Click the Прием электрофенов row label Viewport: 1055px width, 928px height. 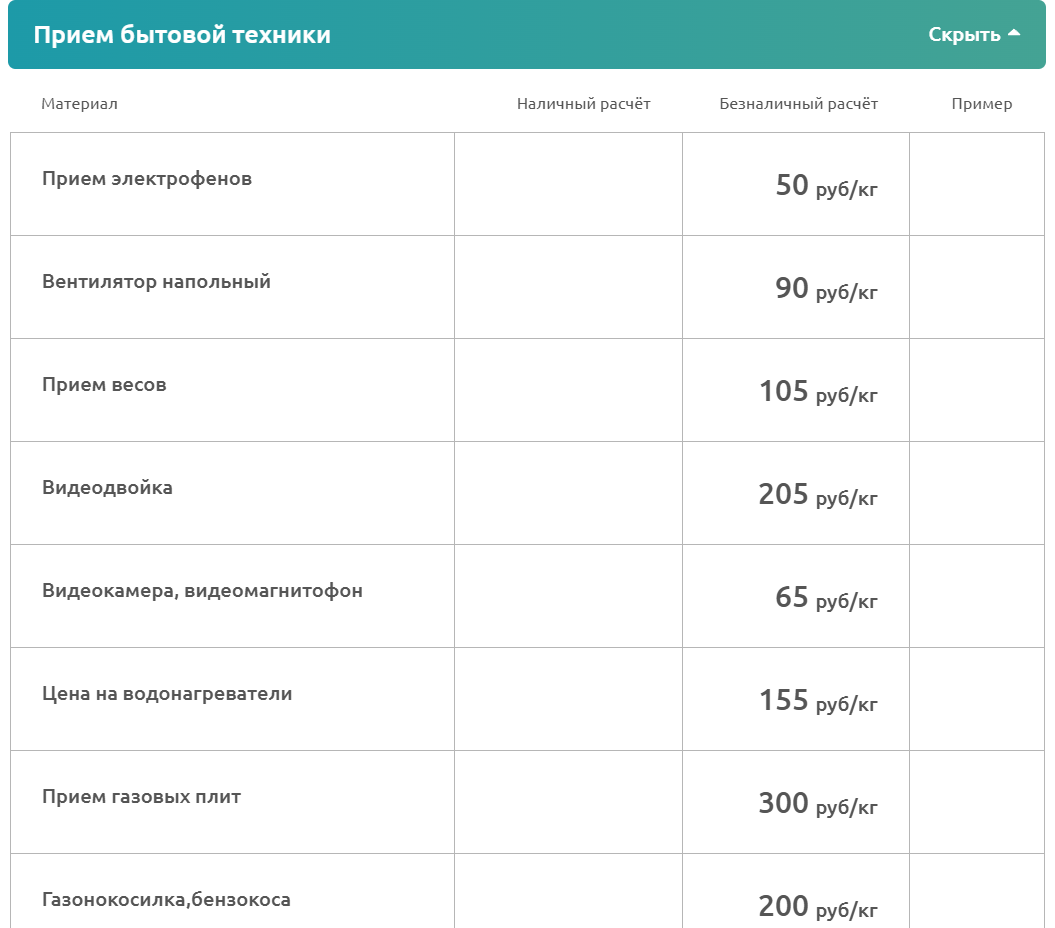tap(147, 179)
